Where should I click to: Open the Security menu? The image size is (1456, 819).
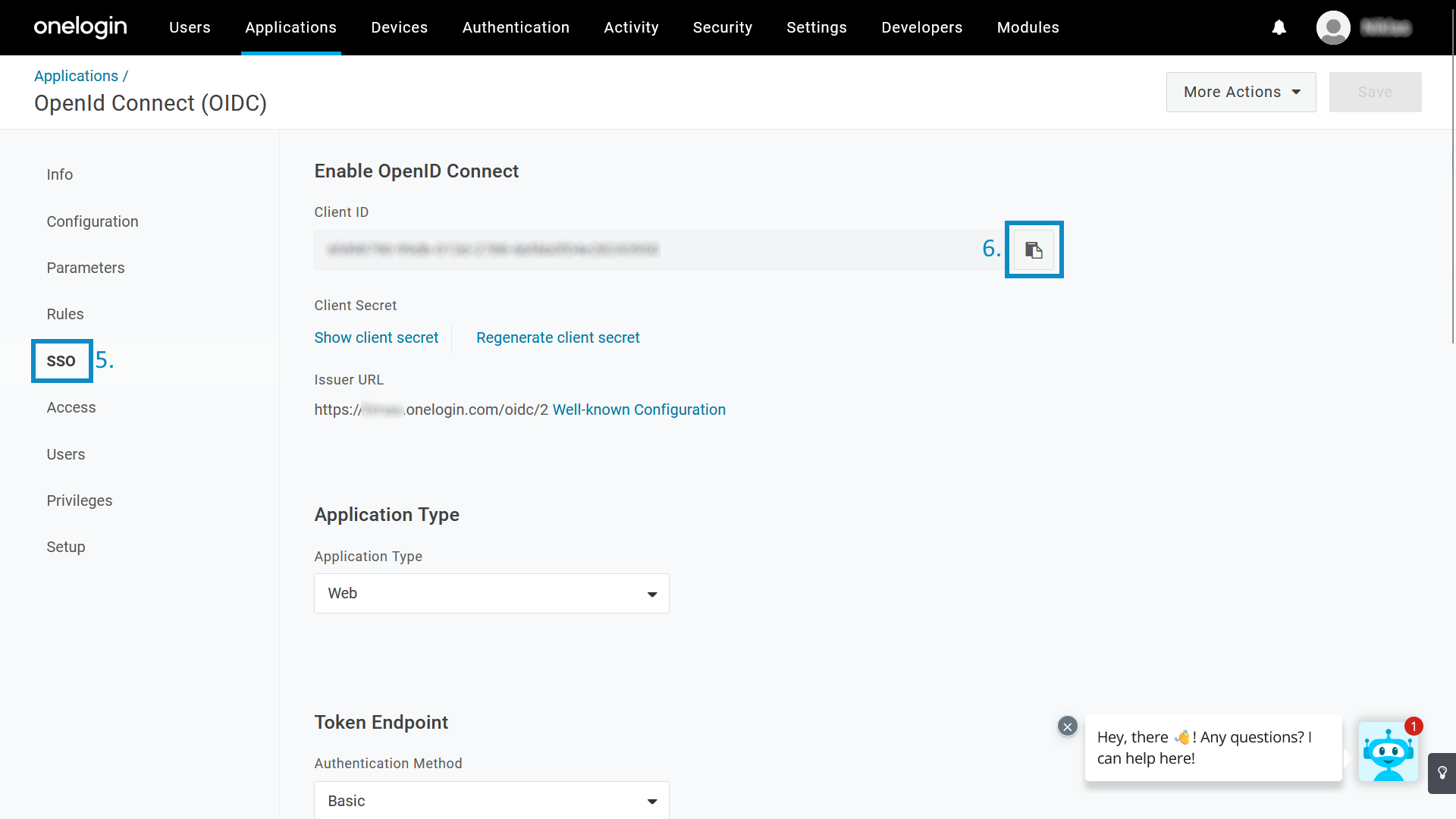(x=723, y=27)
